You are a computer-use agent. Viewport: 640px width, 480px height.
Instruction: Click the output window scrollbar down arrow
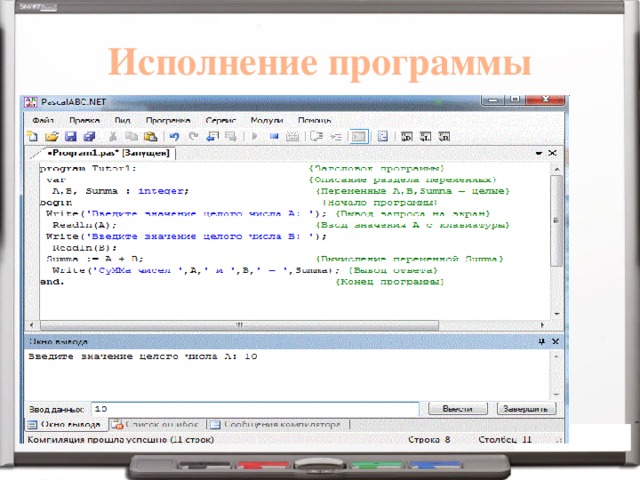[556, 394]
